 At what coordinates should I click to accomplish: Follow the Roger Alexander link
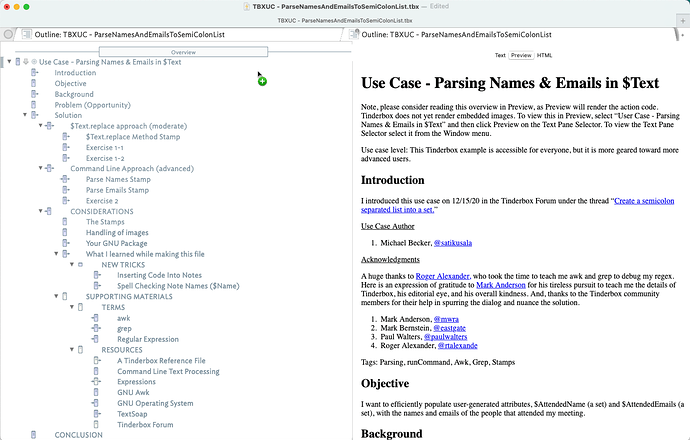tap(442, 276)
